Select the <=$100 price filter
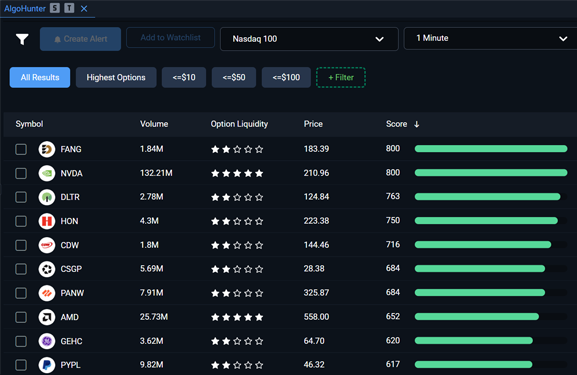 286,77
